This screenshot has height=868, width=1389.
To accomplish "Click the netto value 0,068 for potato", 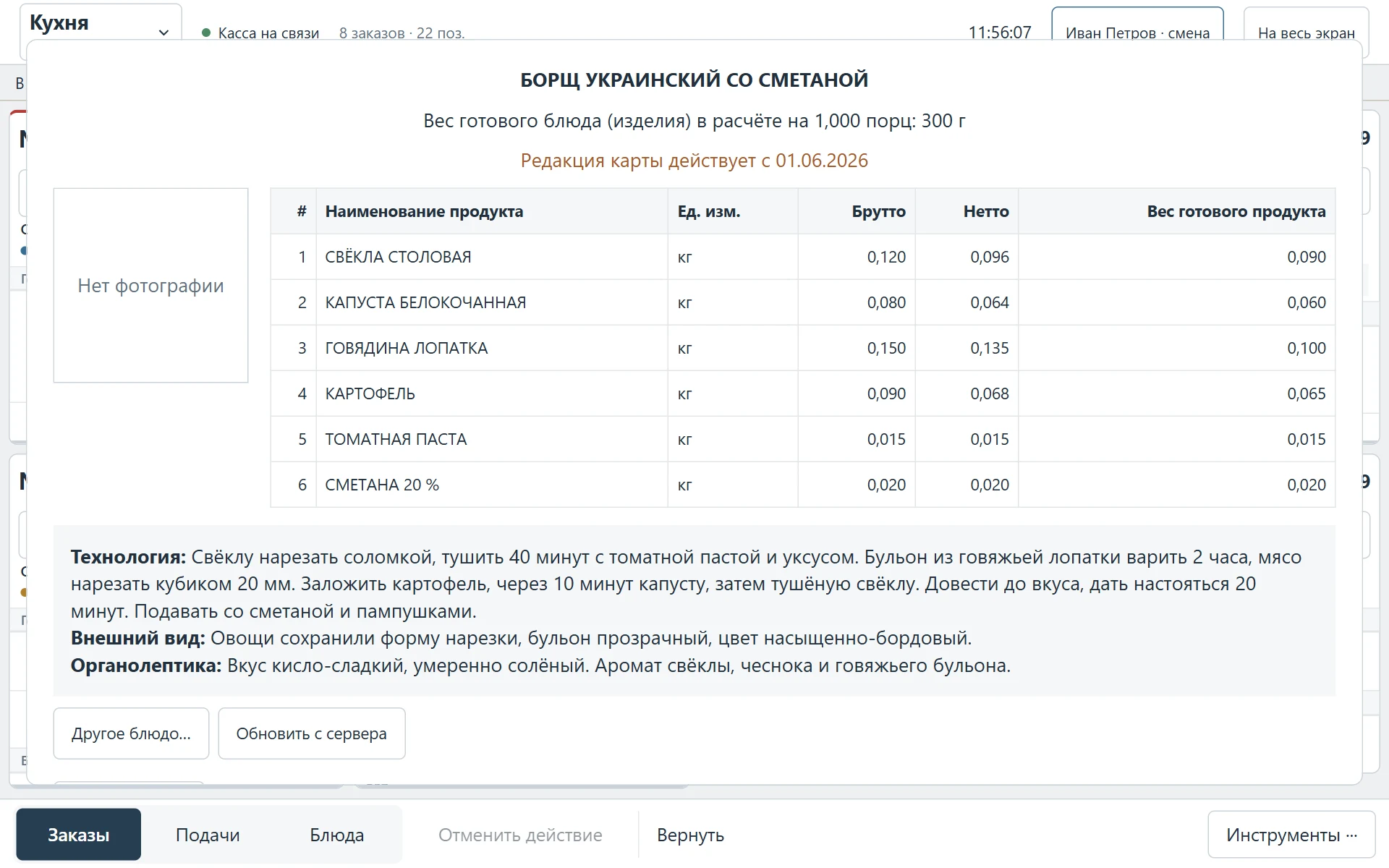I will (989, 393).
